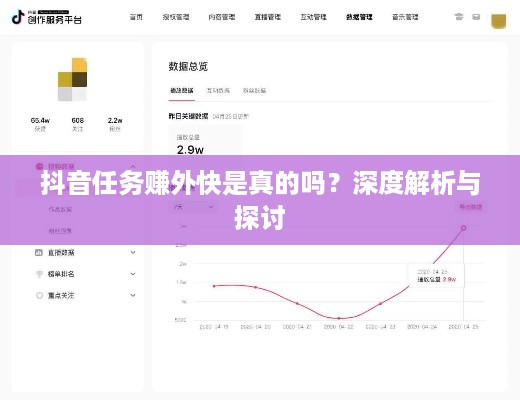Open the second nav item beside 首页

click(176, 17)
